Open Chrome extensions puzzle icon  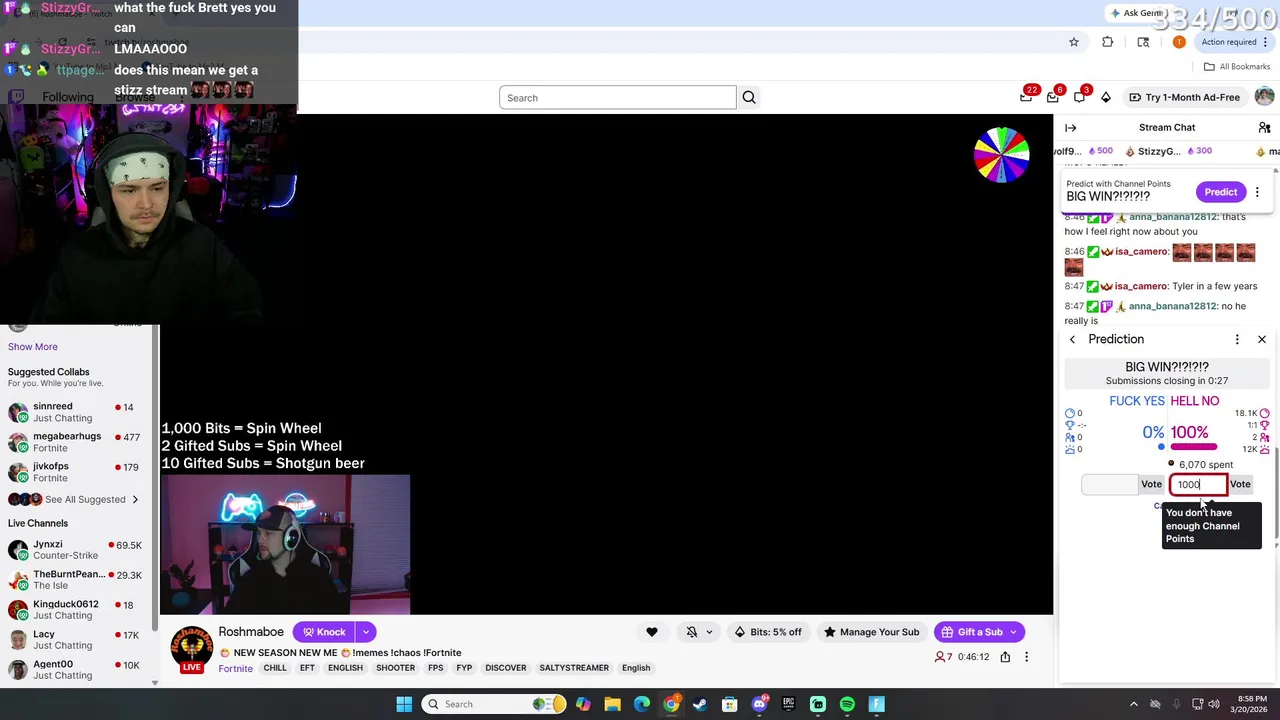point(1107,42)
